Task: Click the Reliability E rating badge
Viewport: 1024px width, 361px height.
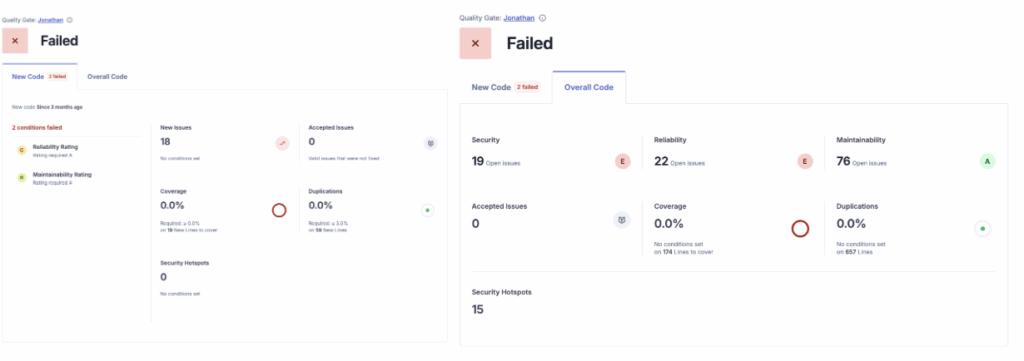Action: [x=805, y=161]
